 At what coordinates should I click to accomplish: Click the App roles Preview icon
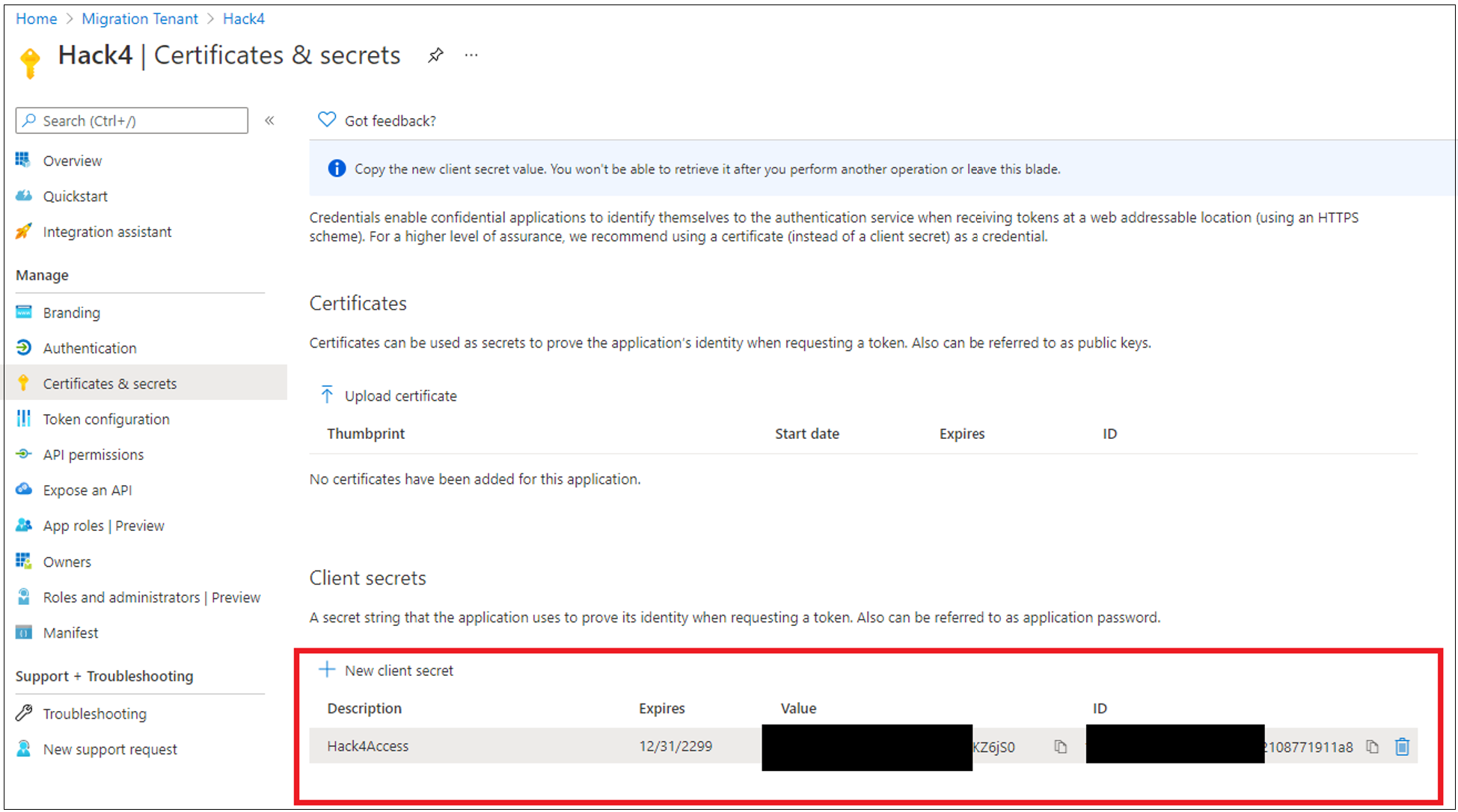point(22,525)
